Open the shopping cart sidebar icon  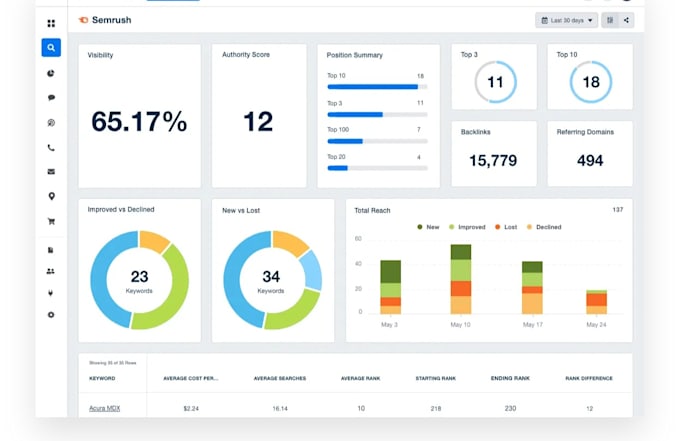51,222
